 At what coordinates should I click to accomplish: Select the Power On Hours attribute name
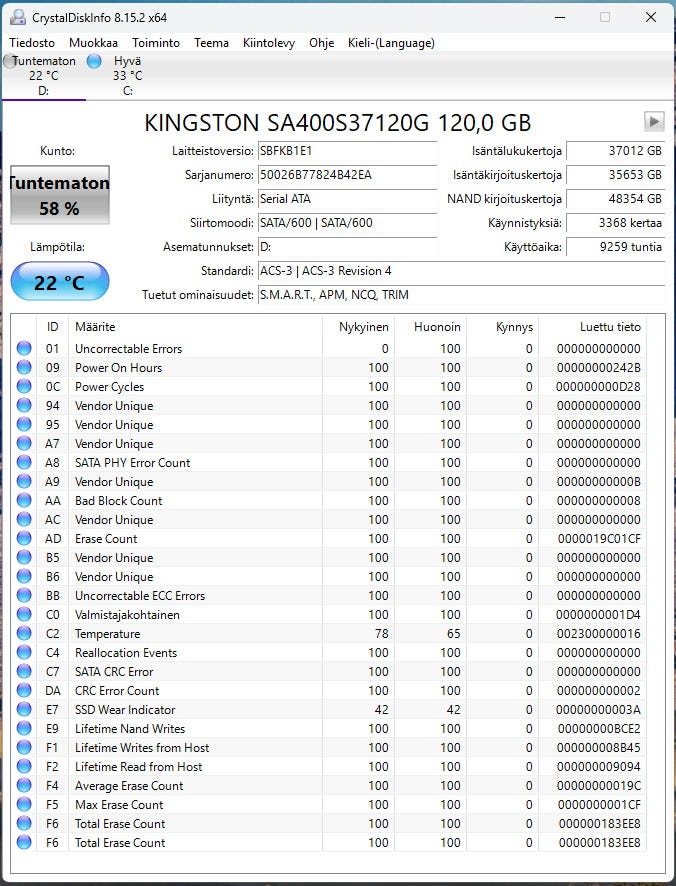(x=119, y=368)
